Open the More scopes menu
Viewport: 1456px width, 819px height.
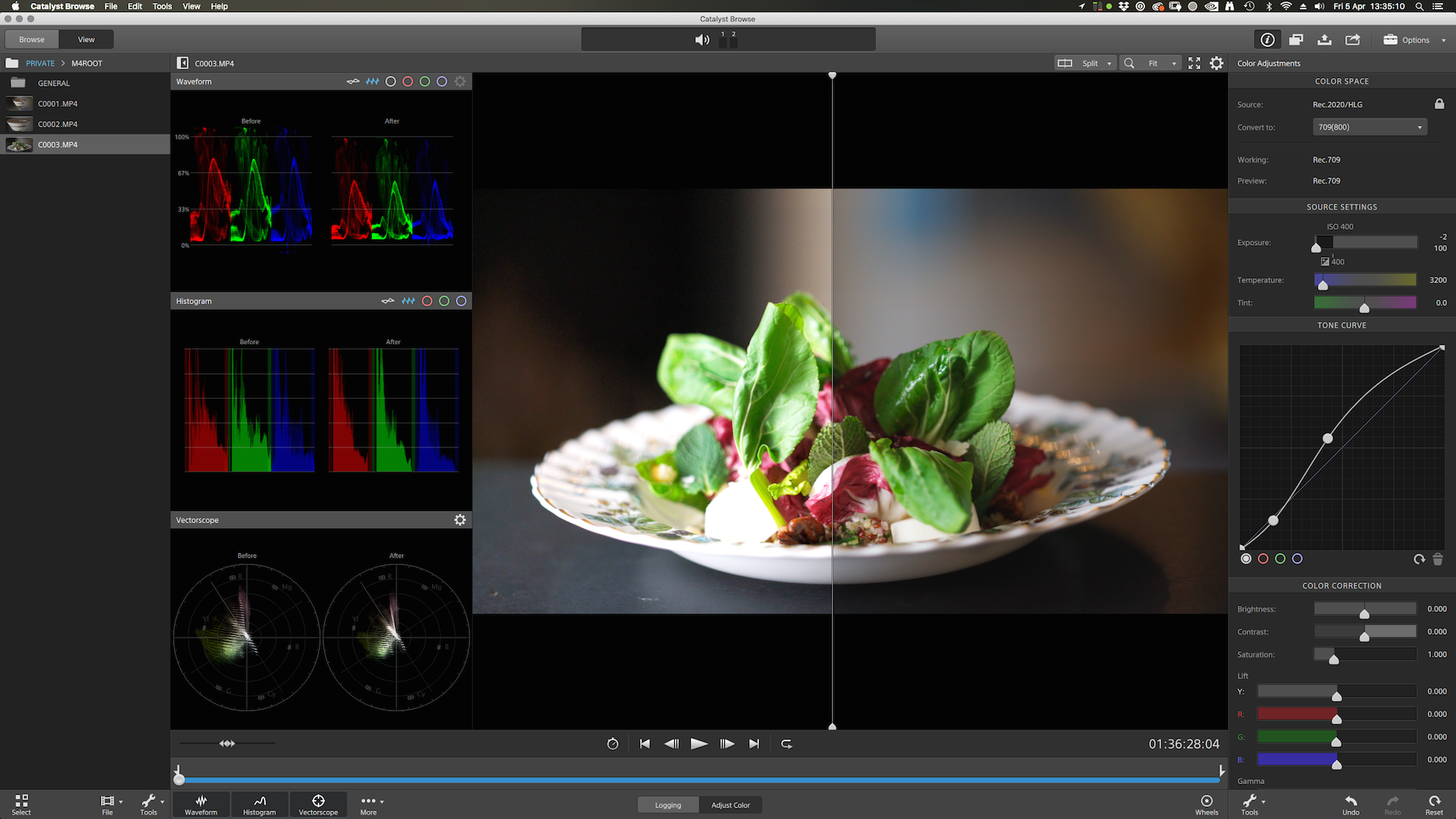tap(371, 805)
